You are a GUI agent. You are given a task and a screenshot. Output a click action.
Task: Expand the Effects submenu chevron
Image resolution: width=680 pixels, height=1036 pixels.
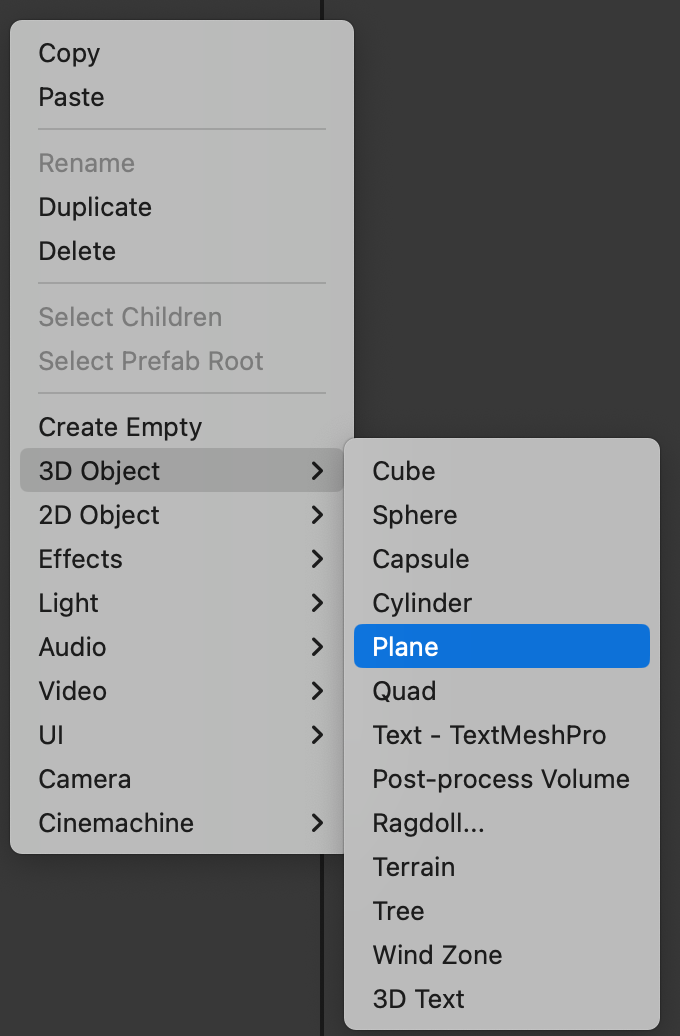[317, 558]
